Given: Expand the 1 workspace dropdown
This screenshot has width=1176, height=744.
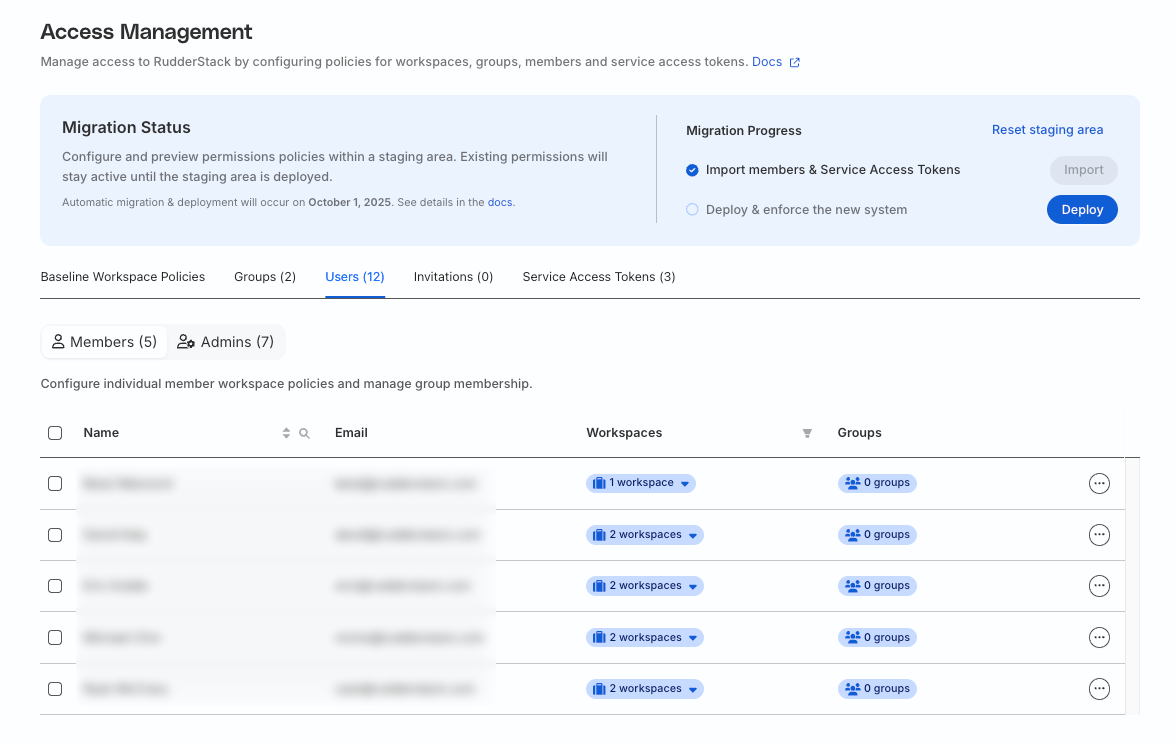Looking at the screenshot, I should [x=686, y=483].
